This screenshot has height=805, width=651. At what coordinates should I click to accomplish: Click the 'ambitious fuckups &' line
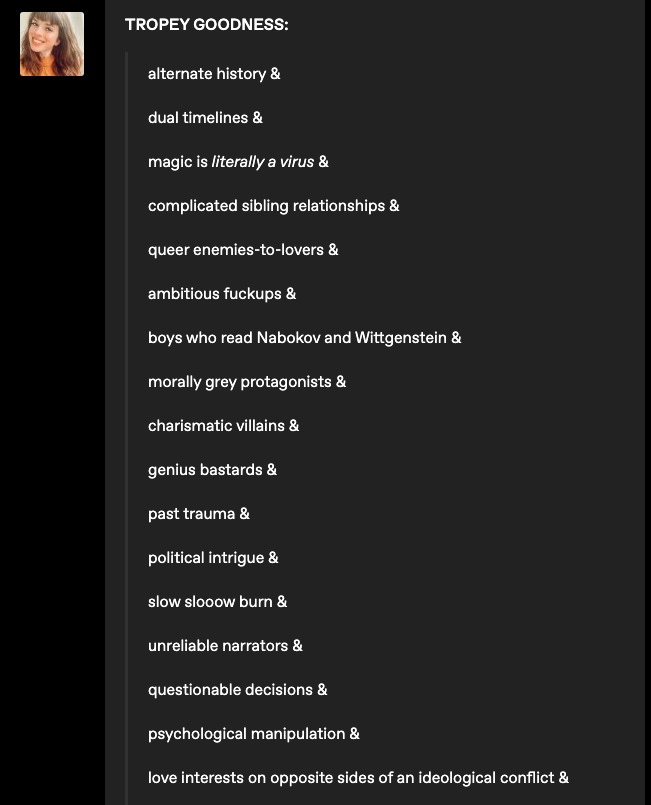pyautogui.click(x=222, y=294)
